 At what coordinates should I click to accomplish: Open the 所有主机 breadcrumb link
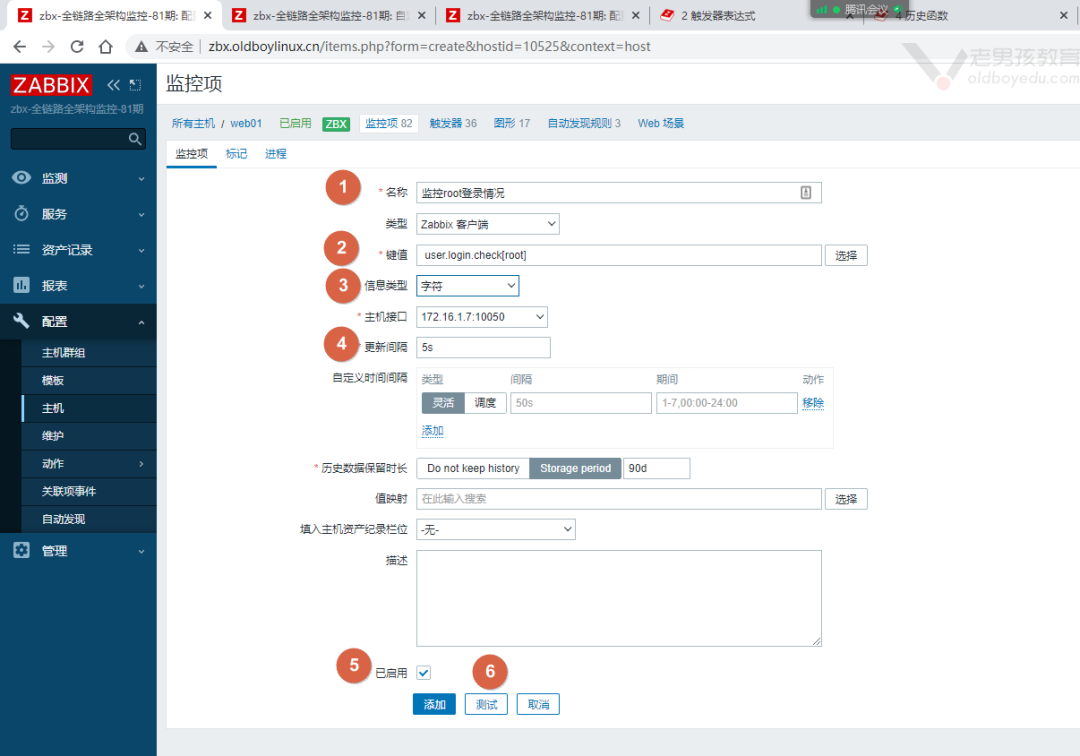[193, 123]
